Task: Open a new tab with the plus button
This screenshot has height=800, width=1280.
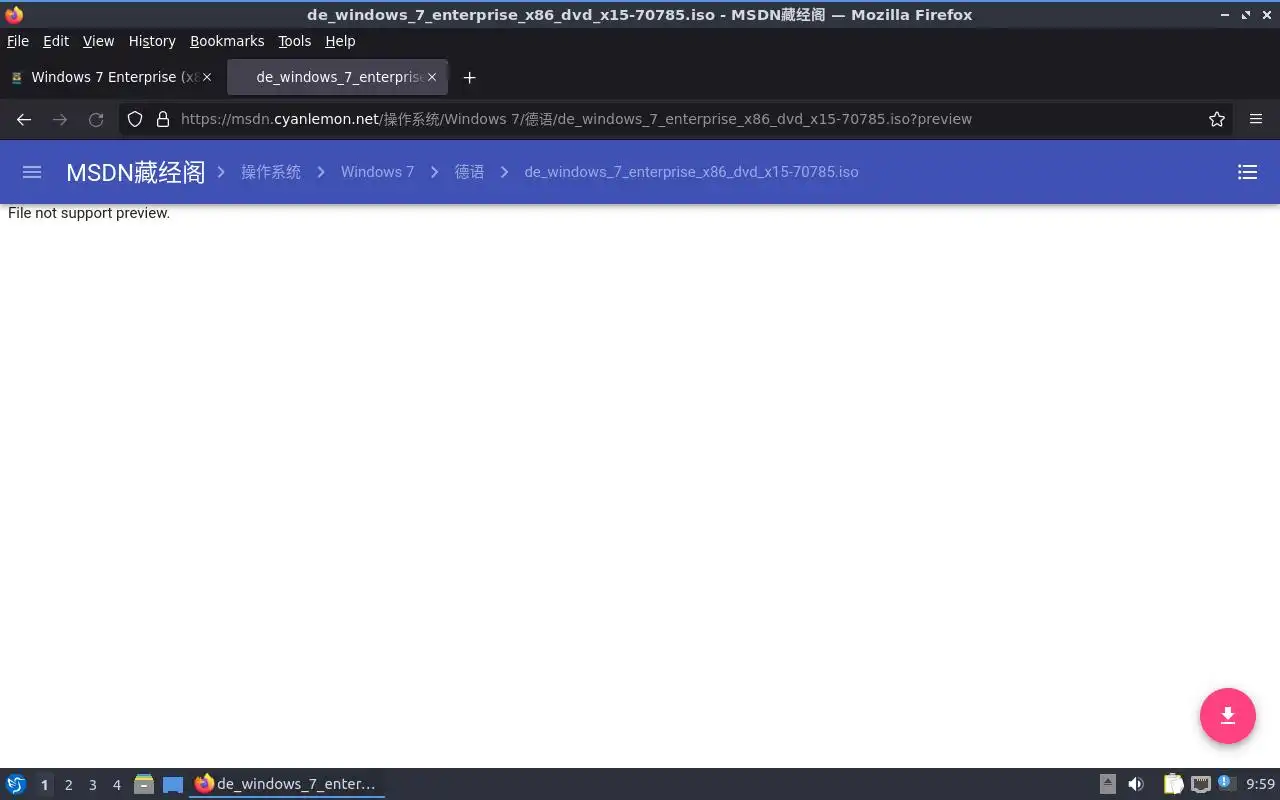Action: [x=470, y=77]
